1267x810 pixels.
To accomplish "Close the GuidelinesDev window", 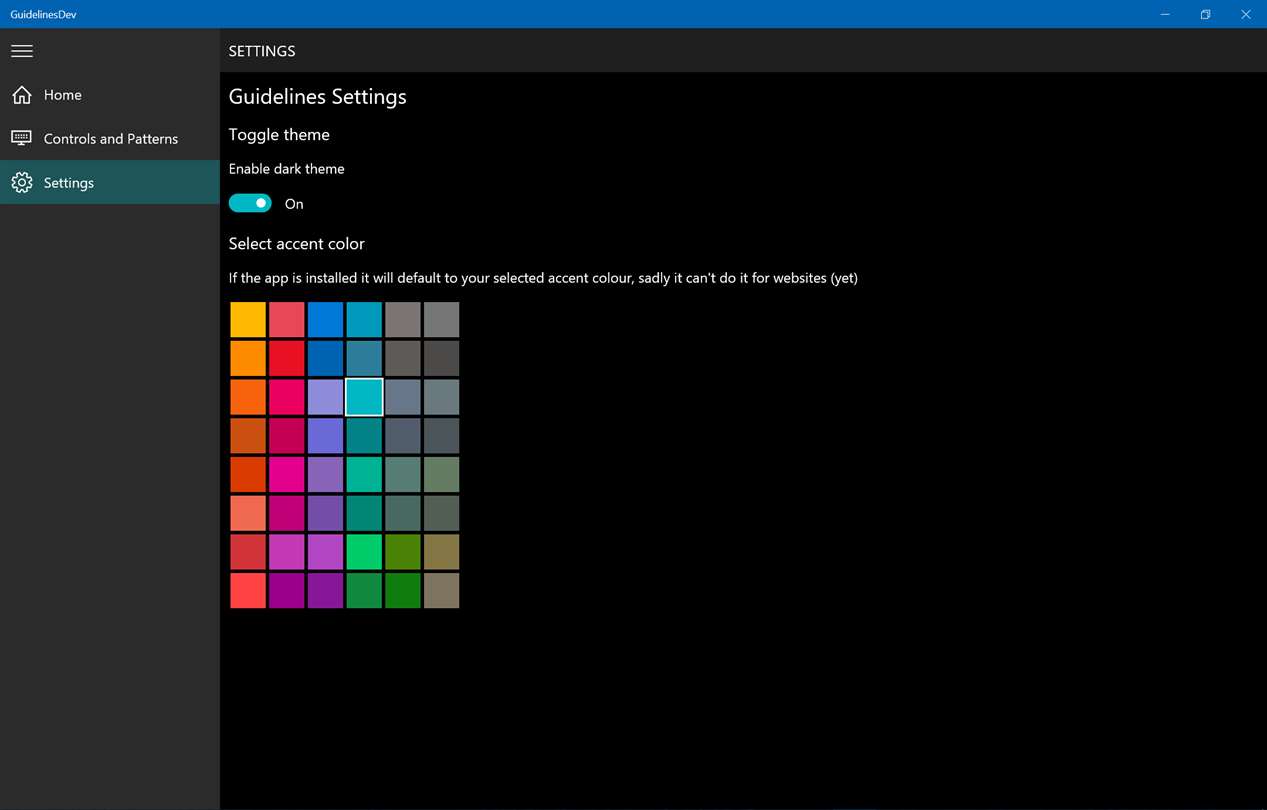I will pyautogui.click(x=1246, y=14).
